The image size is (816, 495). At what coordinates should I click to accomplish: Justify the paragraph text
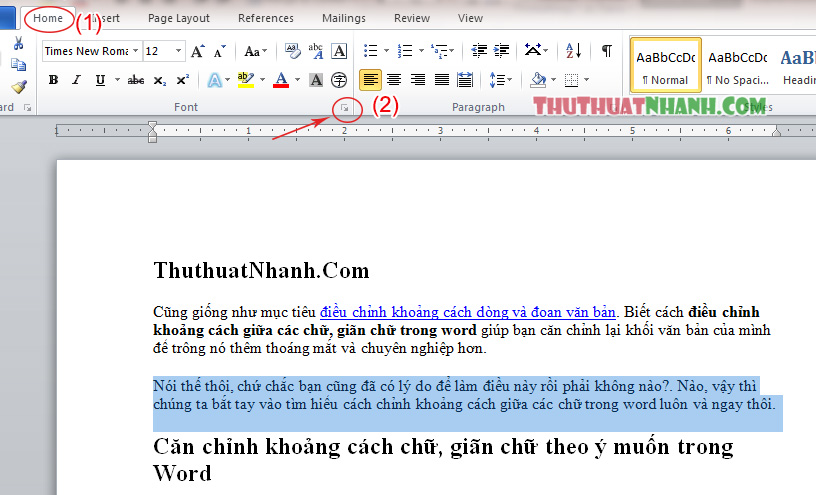(441, 80)
